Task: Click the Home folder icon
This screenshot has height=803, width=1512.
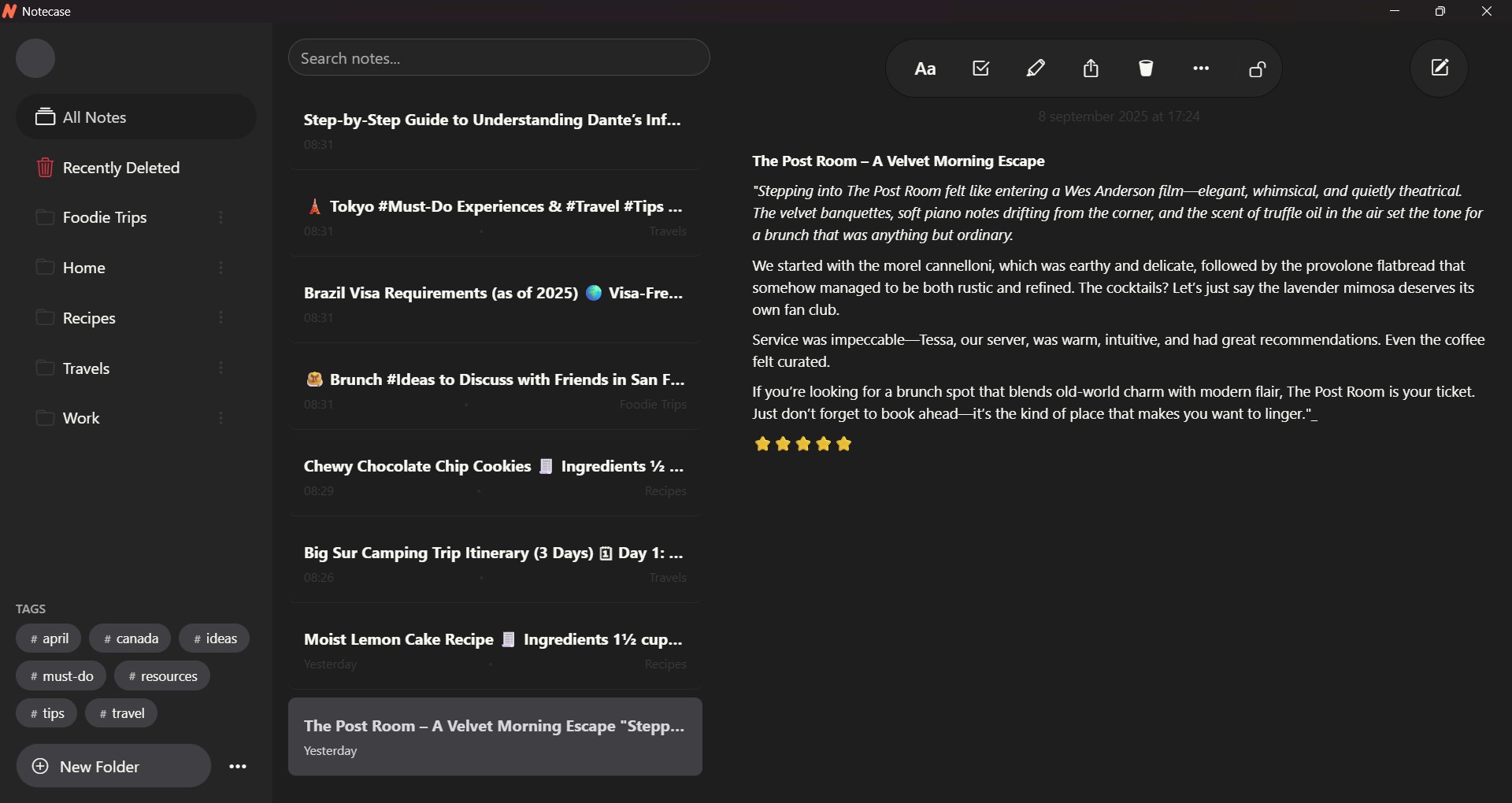Action: (x=45, y=268)
